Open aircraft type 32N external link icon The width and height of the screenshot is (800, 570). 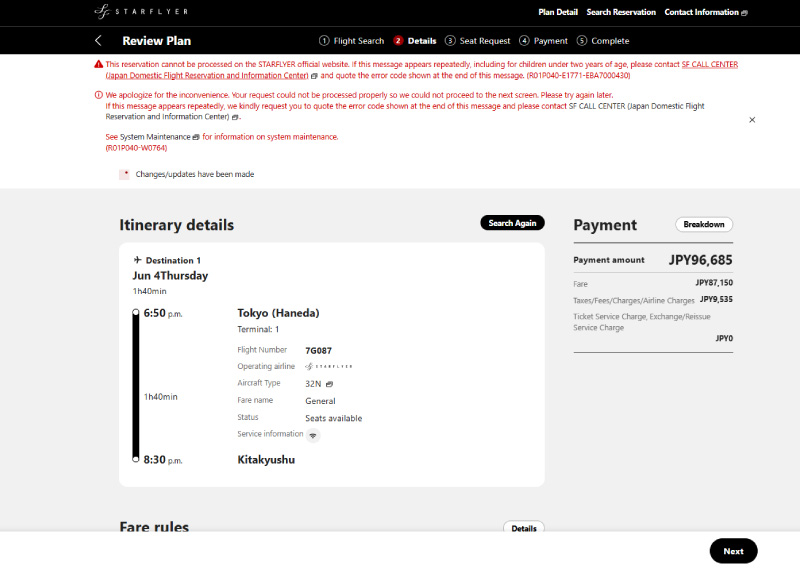point(330,384)
